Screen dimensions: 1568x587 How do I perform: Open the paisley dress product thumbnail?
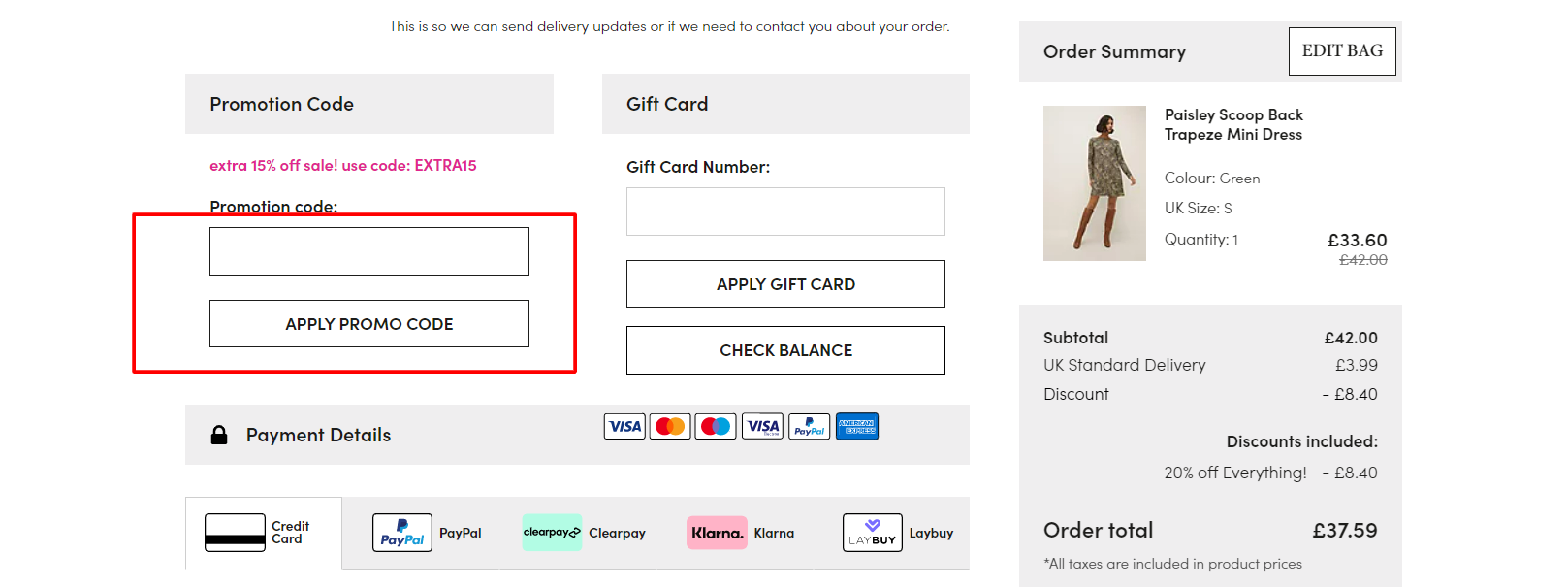1095,183
